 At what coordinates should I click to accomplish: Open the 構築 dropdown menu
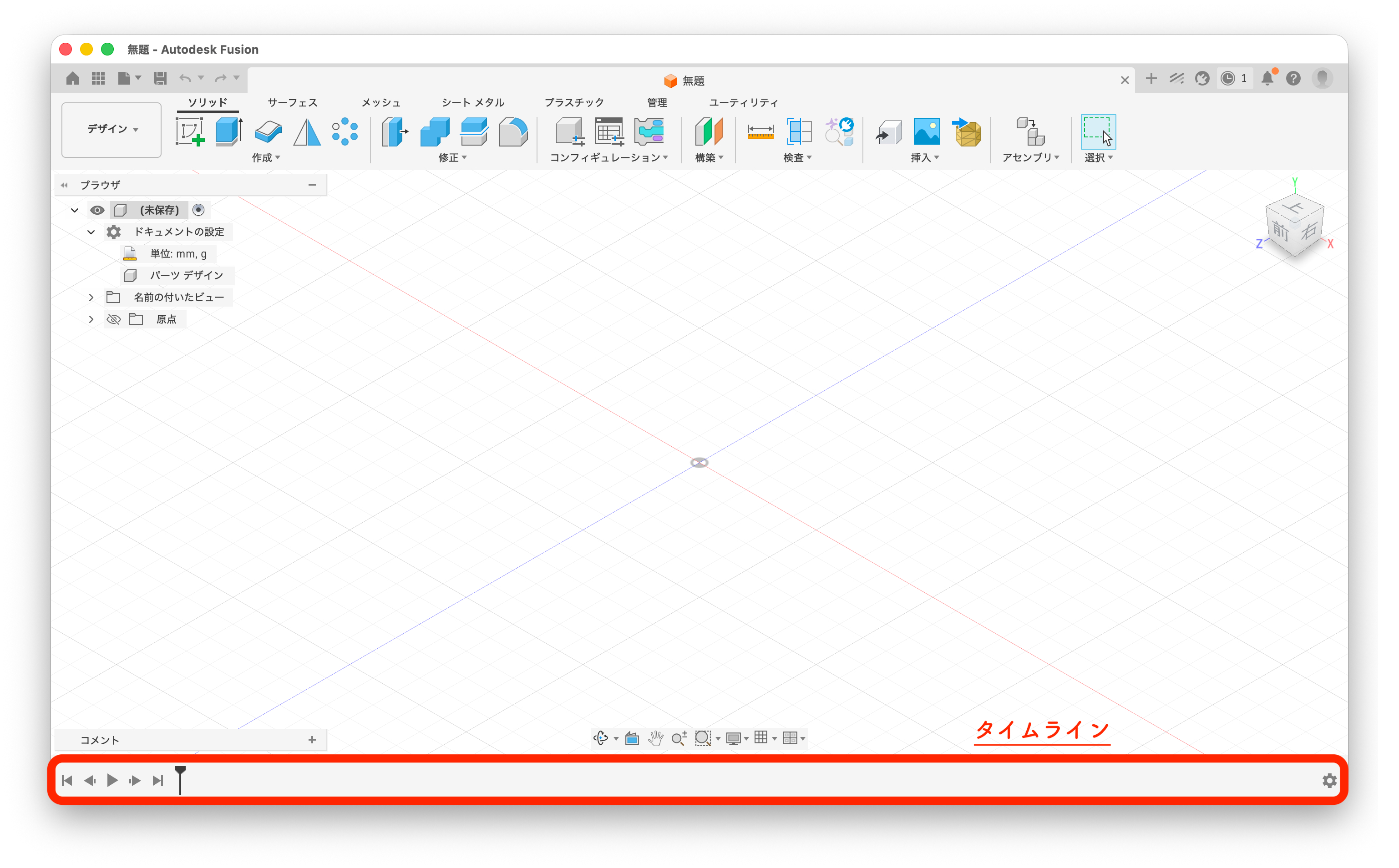pyautogui.click(x=709, y=157)
